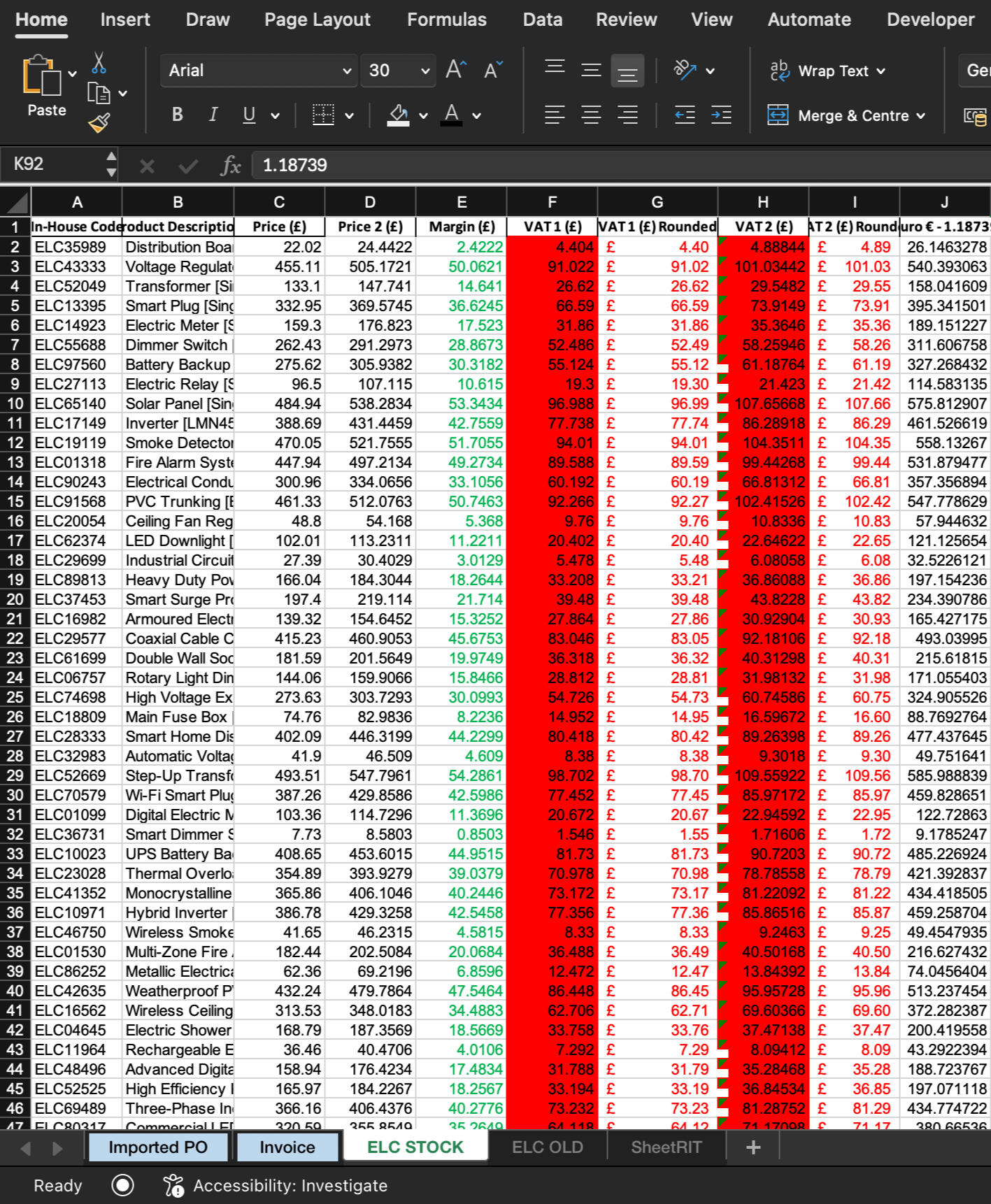Click the Fill Colour paint bucket swatch
Screen dimensions: 991x1204
(x=399, y=115)
